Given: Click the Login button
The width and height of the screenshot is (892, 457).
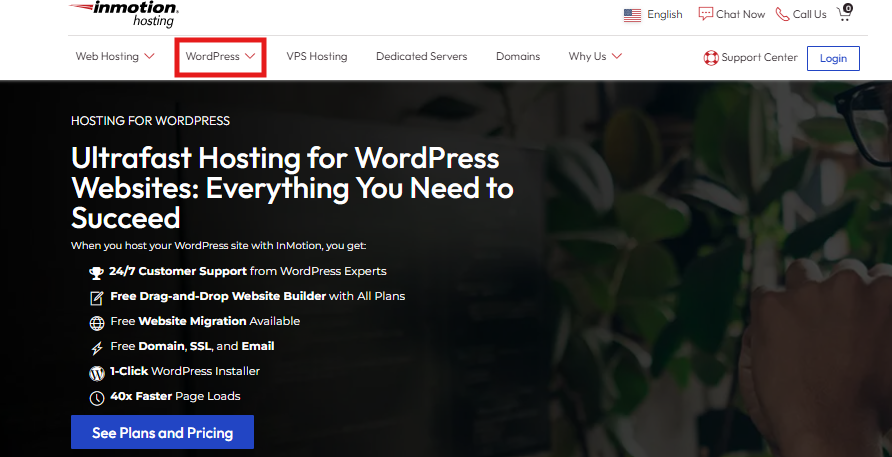Looking at the screenshot, I should tap(833, 58).
